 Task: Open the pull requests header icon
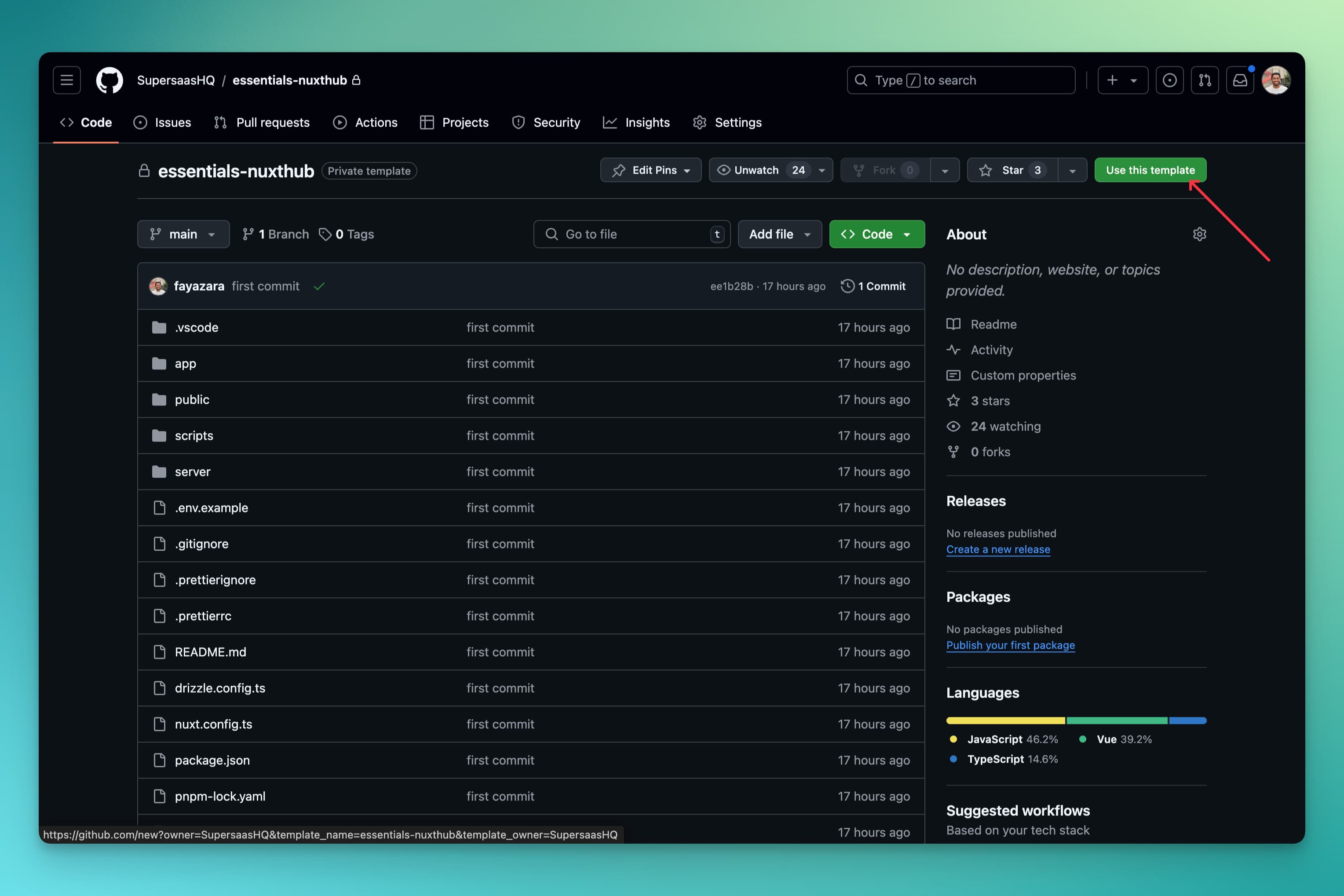(1205, 80)
